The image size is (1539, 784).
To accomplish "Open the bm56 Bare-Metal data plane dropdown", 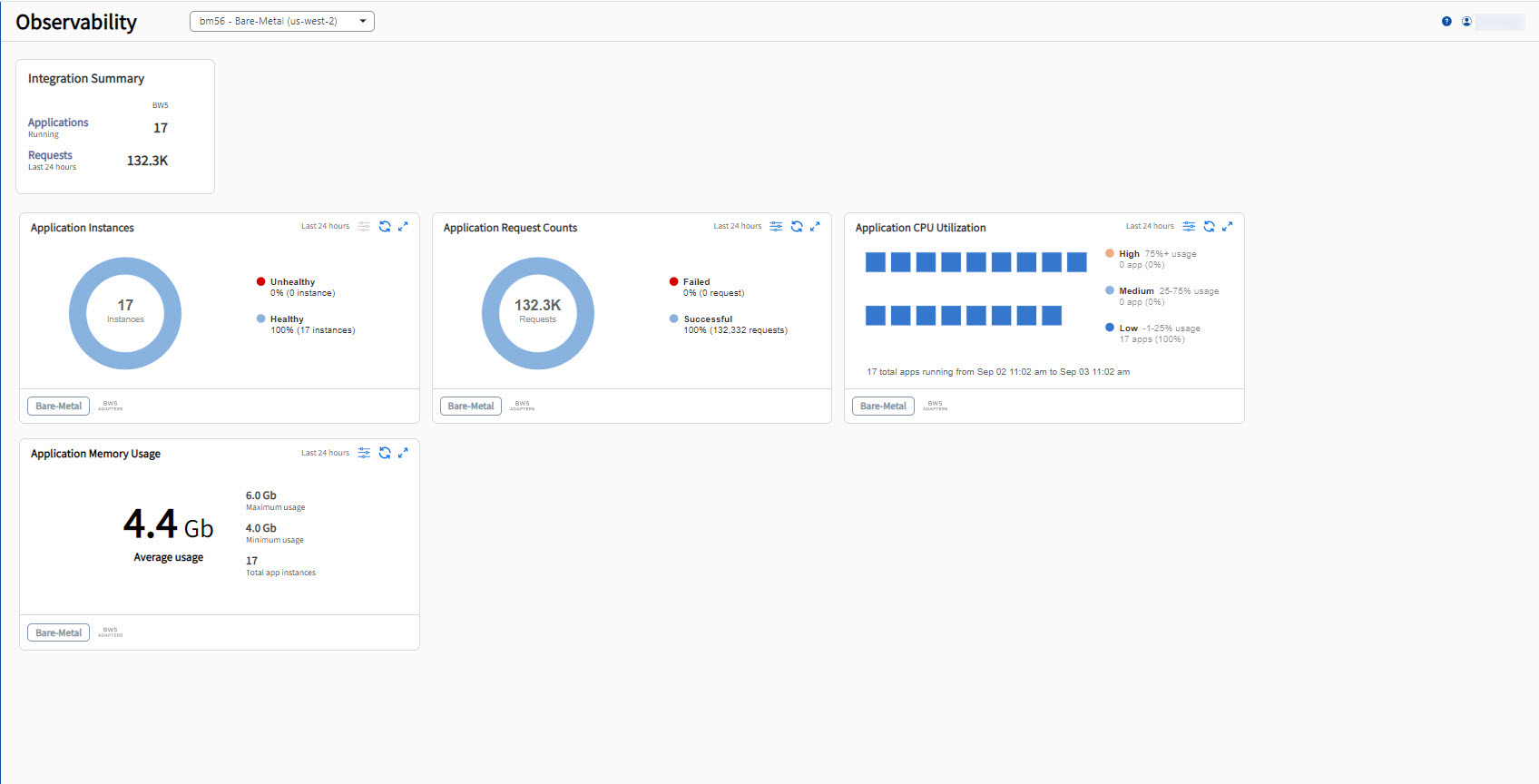I will (281, 21).
